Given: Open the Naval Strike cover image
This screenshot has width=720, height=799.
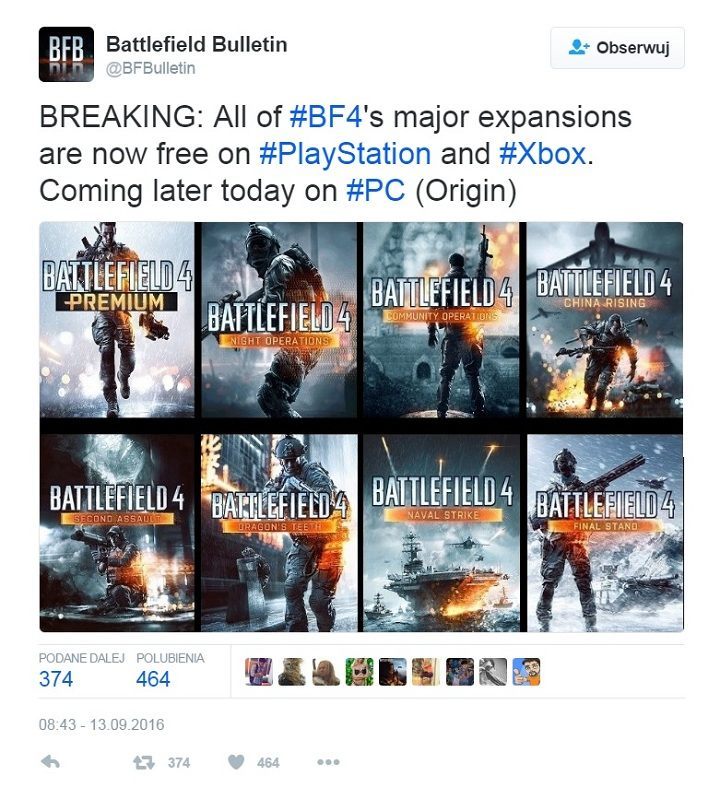Looking at the screenshot, I should [441, 533].
